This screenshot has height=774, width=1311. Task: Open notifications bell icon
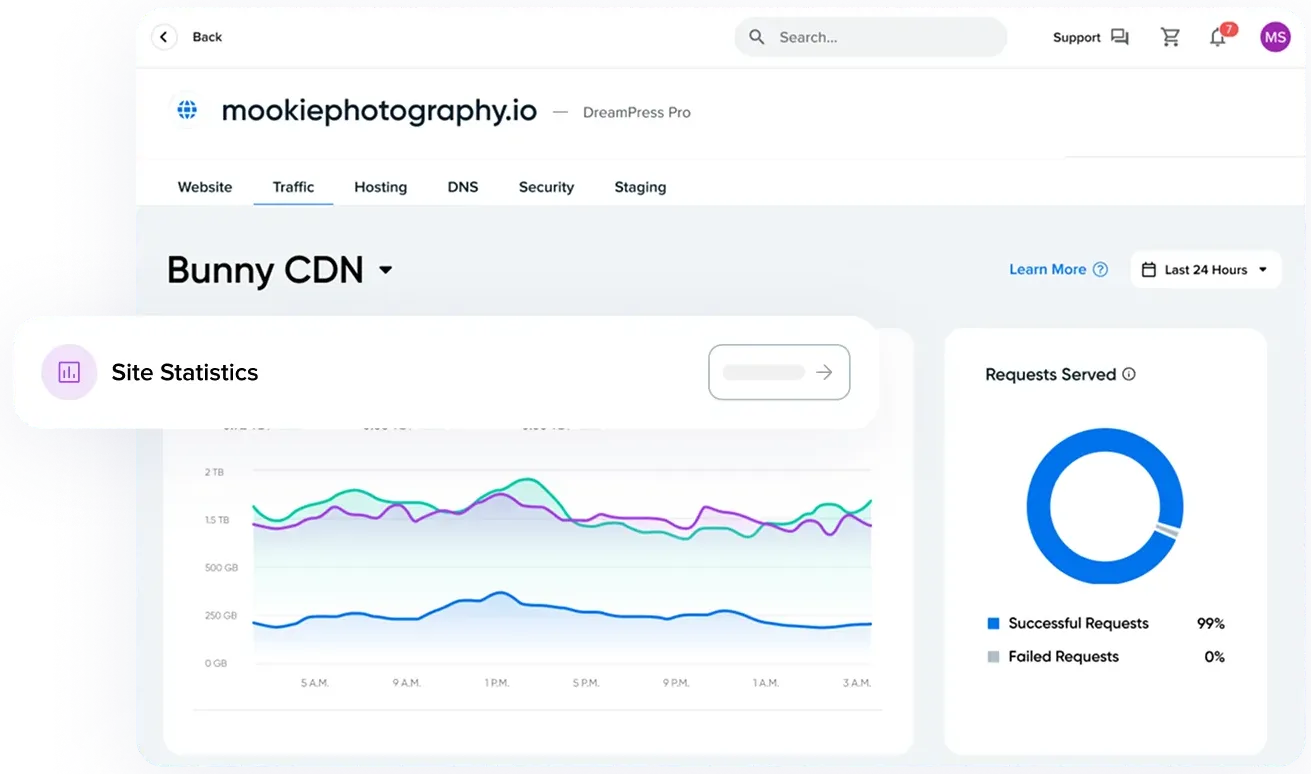pyautogui.click(x=1217, y=38)
